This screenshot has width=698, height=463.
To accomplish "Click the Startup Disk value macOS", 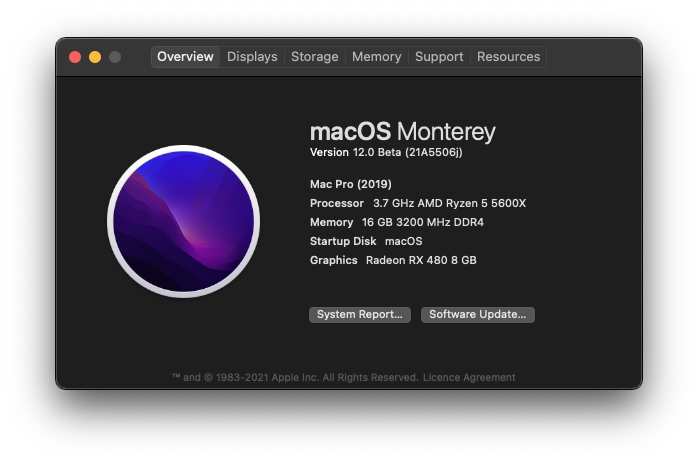I will point(404,241).
